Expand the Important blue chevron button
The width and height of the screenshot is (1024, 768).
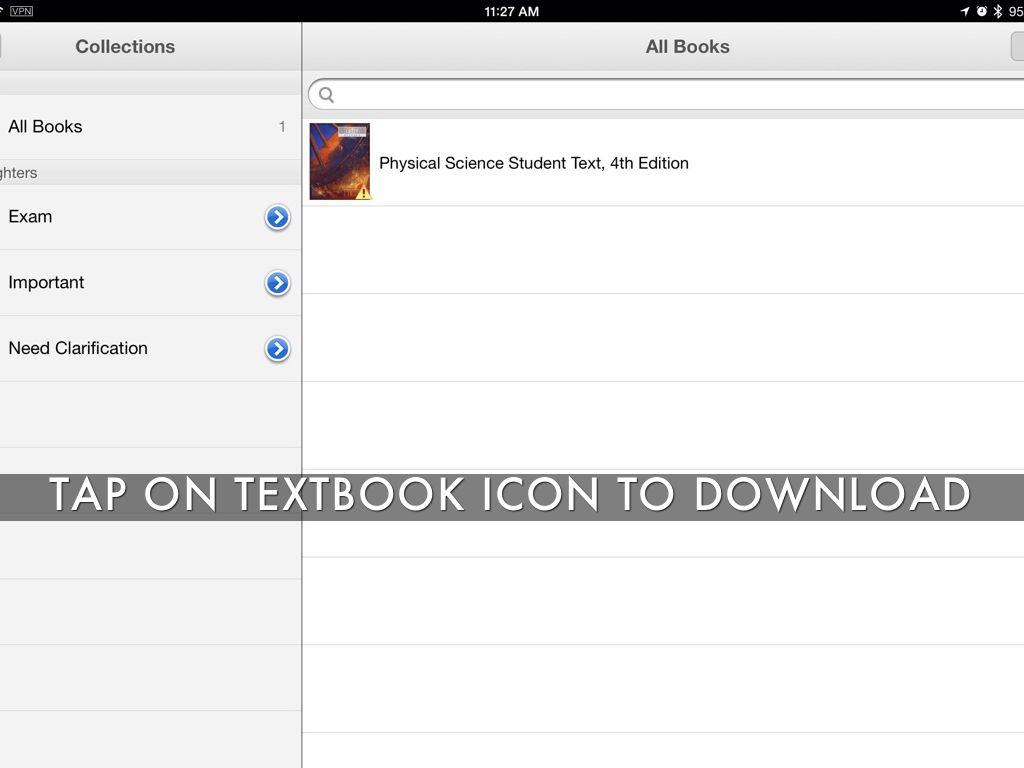[277, 283]
